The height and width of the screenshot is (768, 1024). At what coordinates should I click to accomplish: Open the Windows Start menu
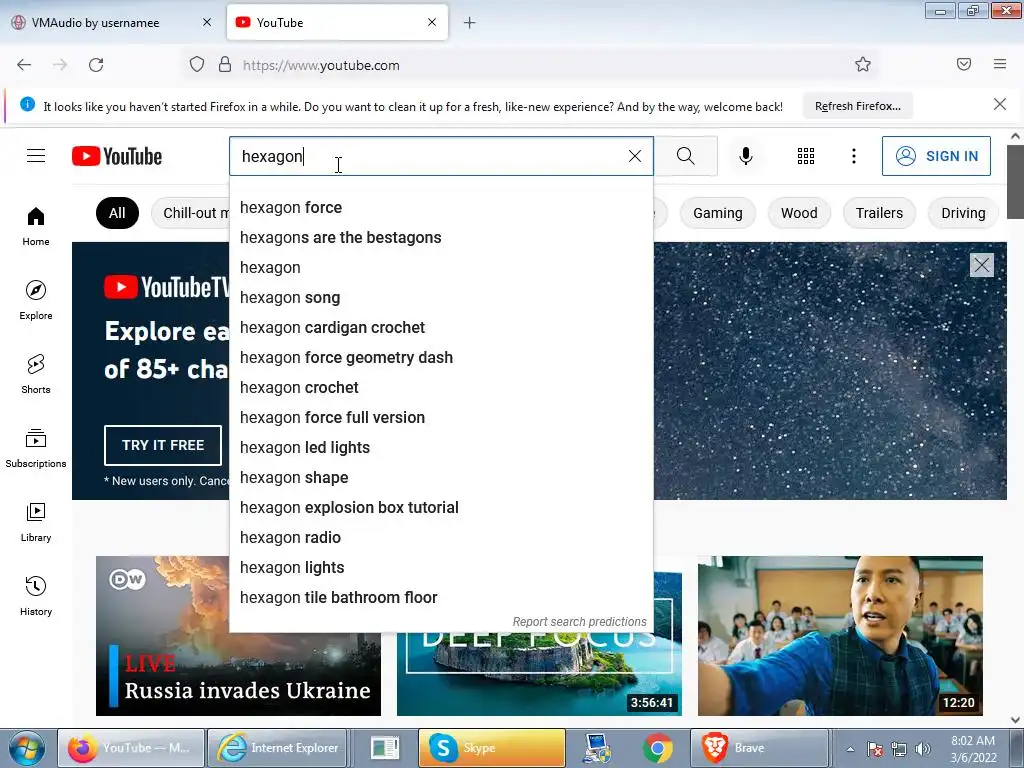(26, 748)
